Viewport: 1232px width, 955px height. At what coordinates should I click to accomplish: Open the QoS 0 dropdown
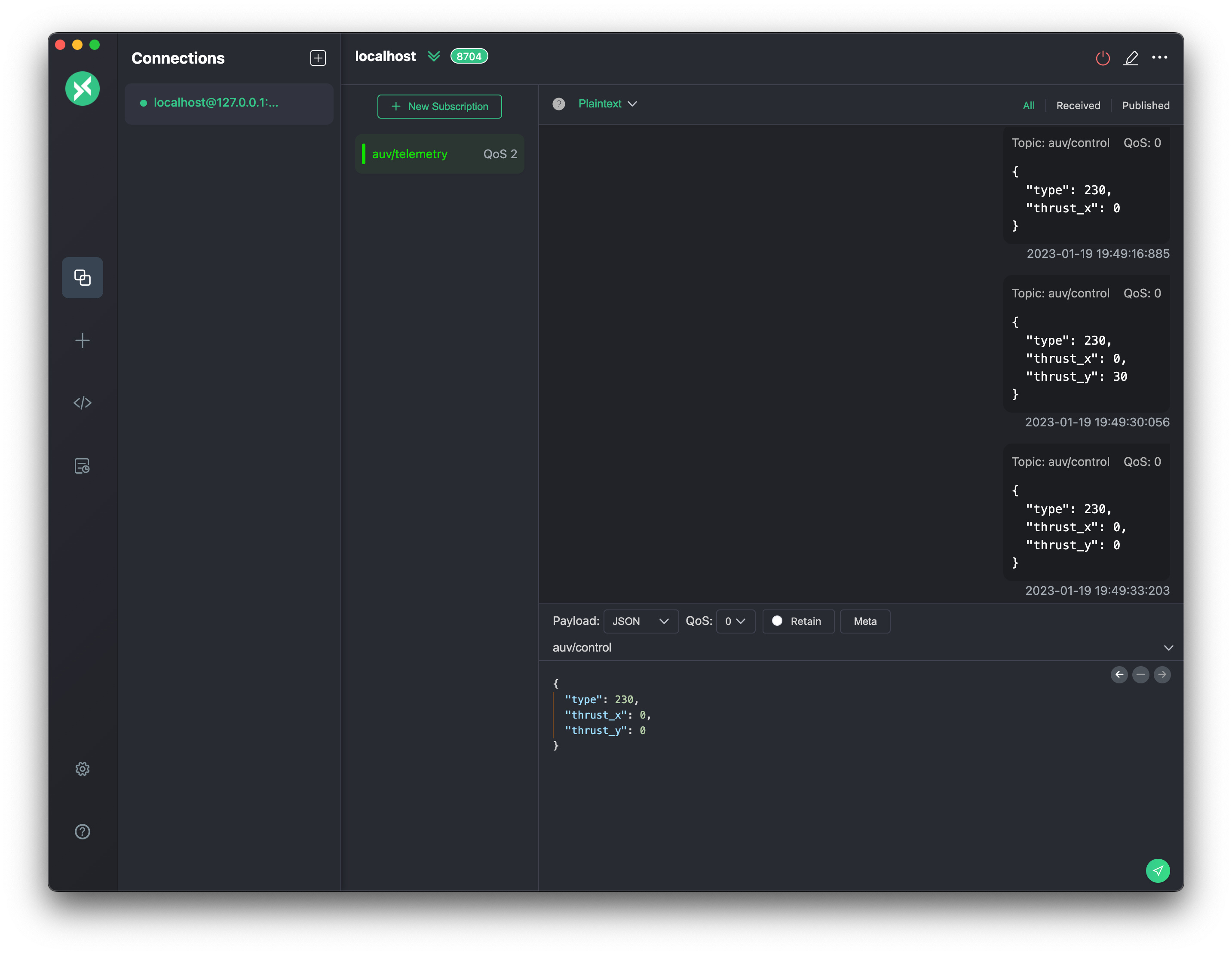(x=735, y=621)
